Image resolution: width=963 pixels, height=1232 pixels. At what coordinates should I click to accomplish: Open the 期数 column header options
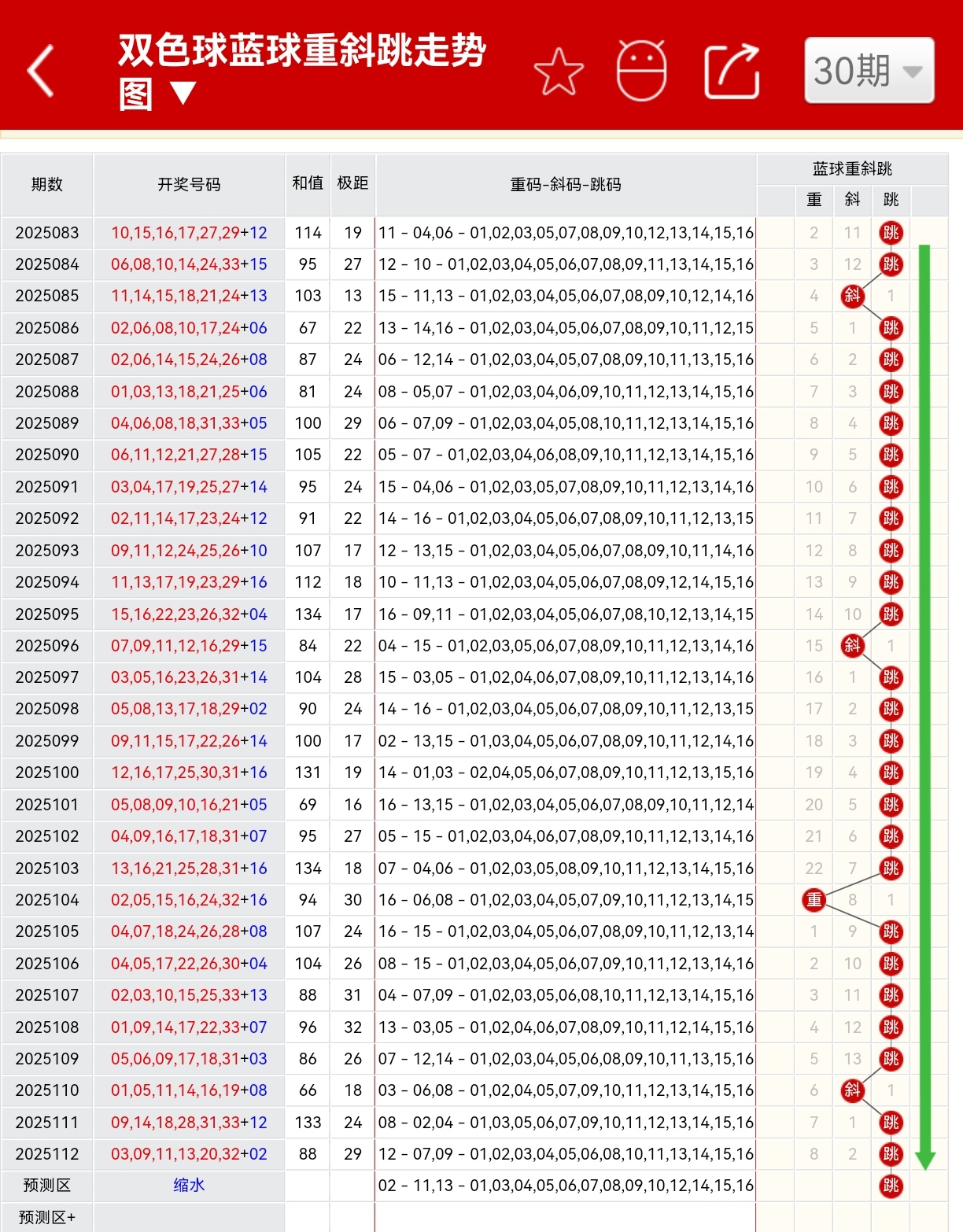(47, 186)
